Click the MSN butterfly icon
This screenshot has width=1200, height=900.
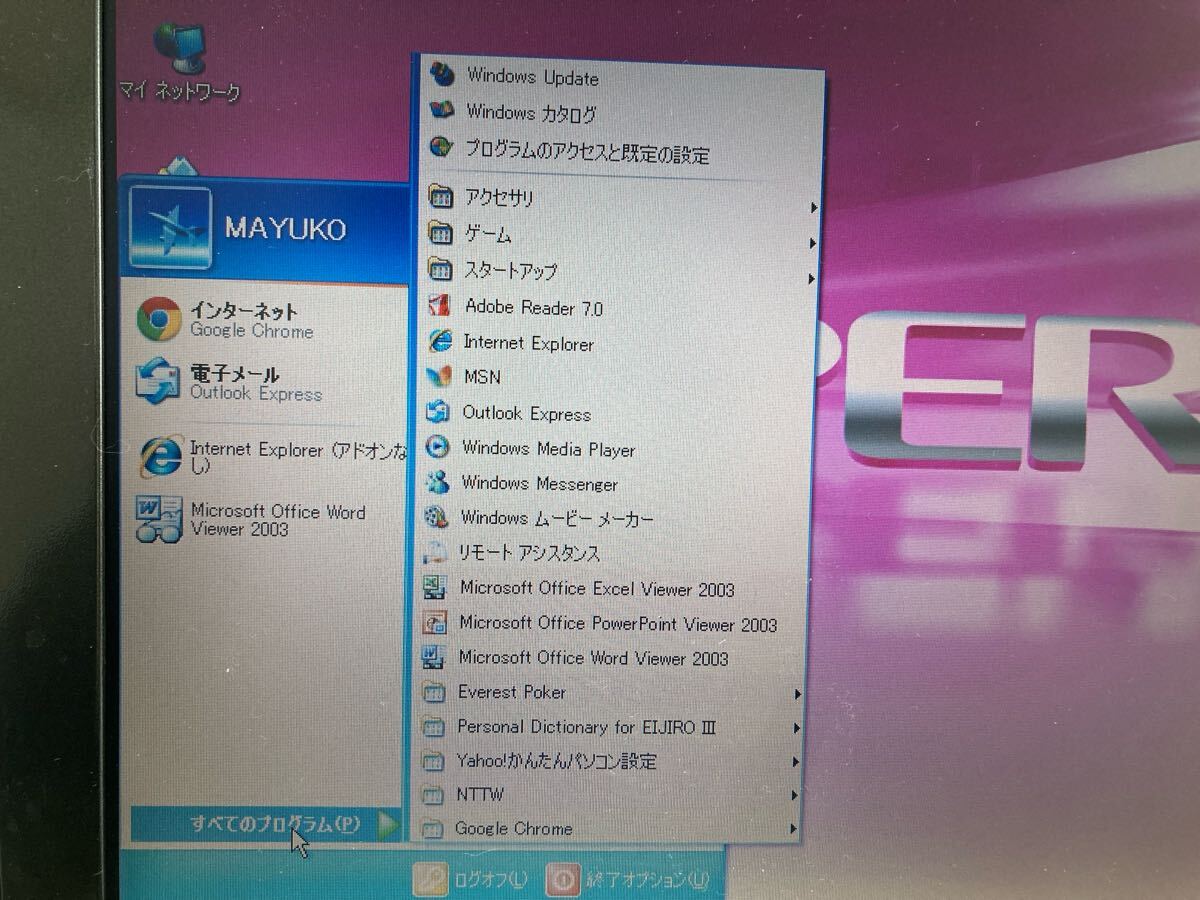point(439,377)
